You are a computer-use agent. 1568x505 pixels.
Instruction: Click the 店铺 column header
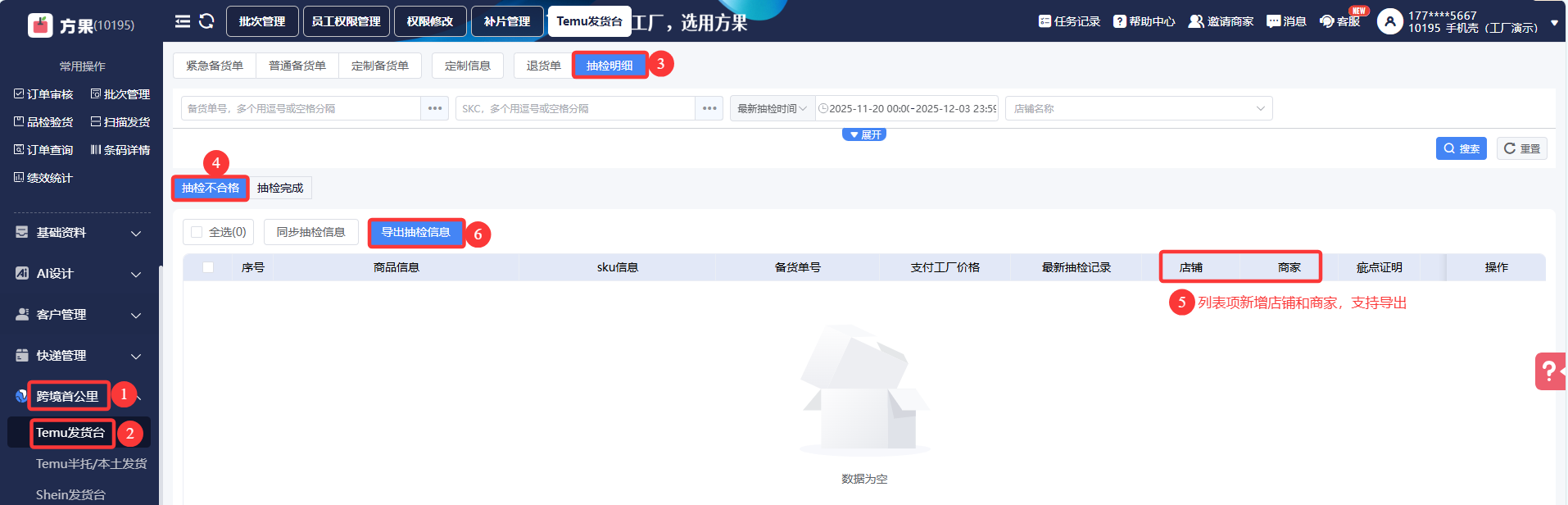tap(1191, 267)
